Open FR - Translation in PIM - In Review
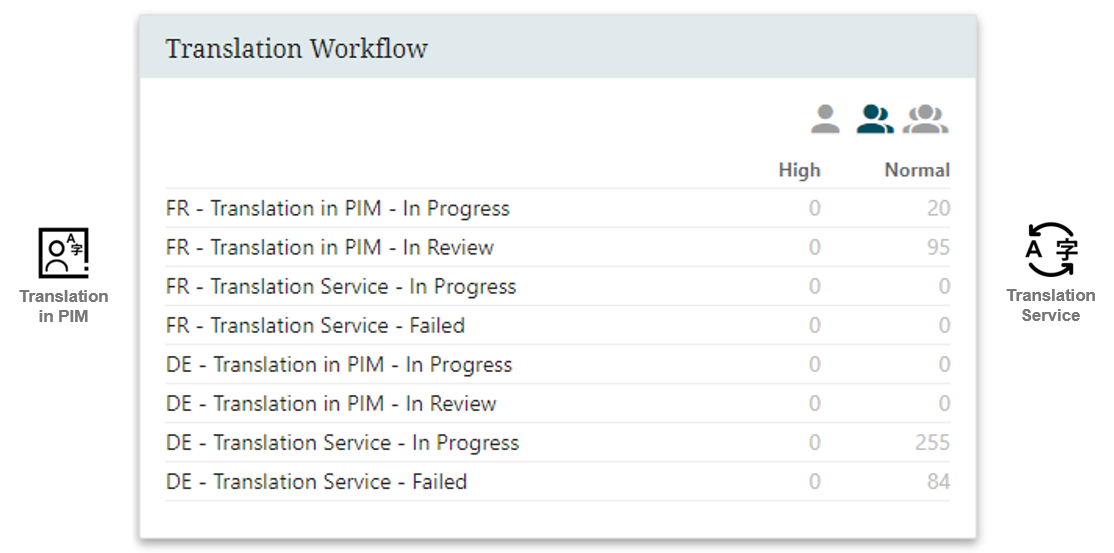This screenshot has height=553, width=1114. 558,247
